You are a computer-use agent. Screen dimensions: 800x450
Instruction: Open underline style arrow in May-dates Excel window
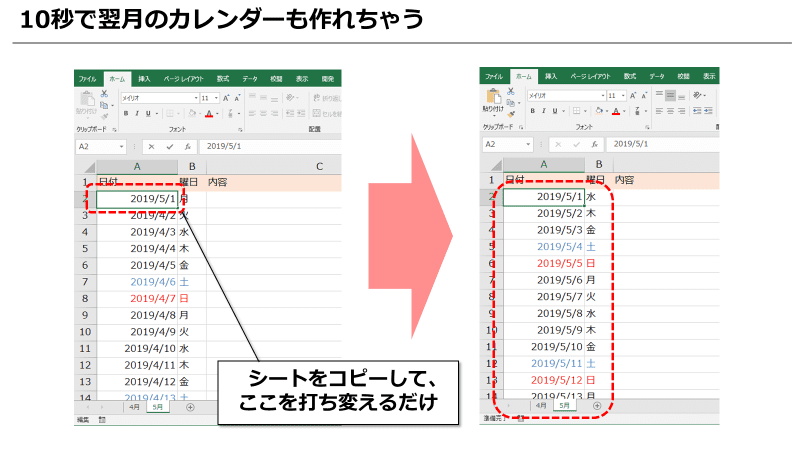click(563, 111)
